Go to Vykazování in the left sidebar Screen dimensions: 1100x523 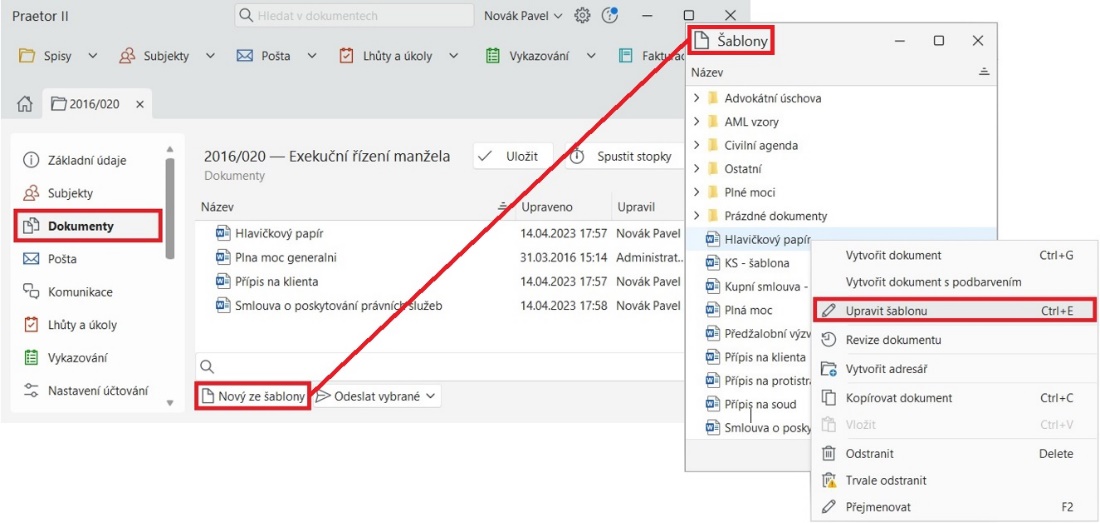pyautogui.click(x=77, y=358)
